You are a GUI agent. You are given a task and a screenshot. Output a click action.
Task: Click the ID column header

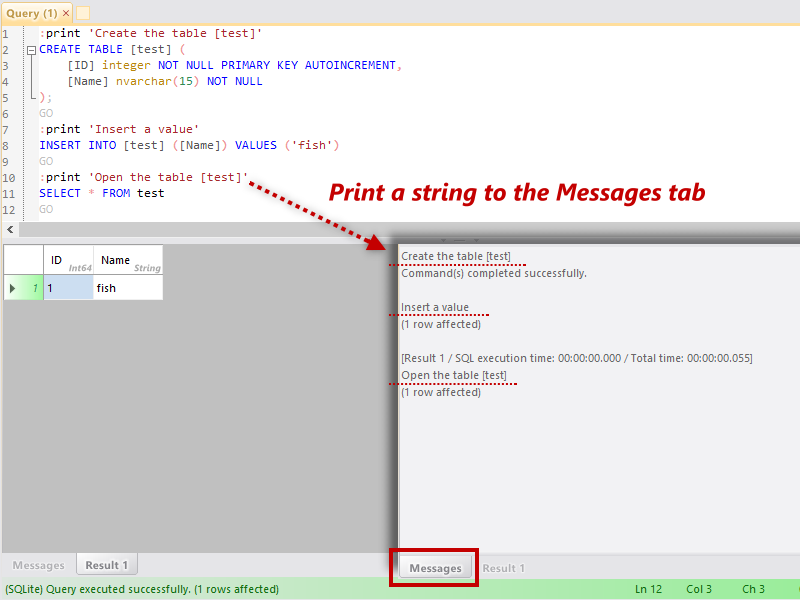(x=68, y=260)
